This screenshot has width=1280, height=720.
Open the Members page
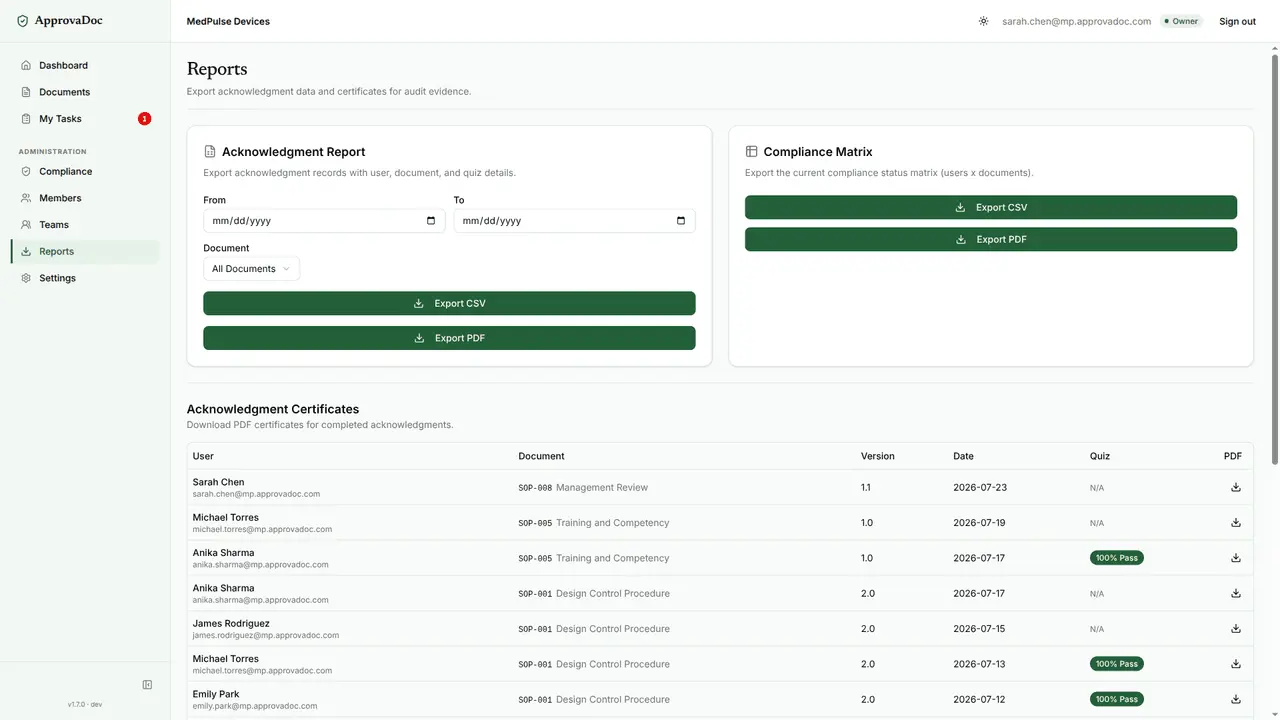point(85,198)
